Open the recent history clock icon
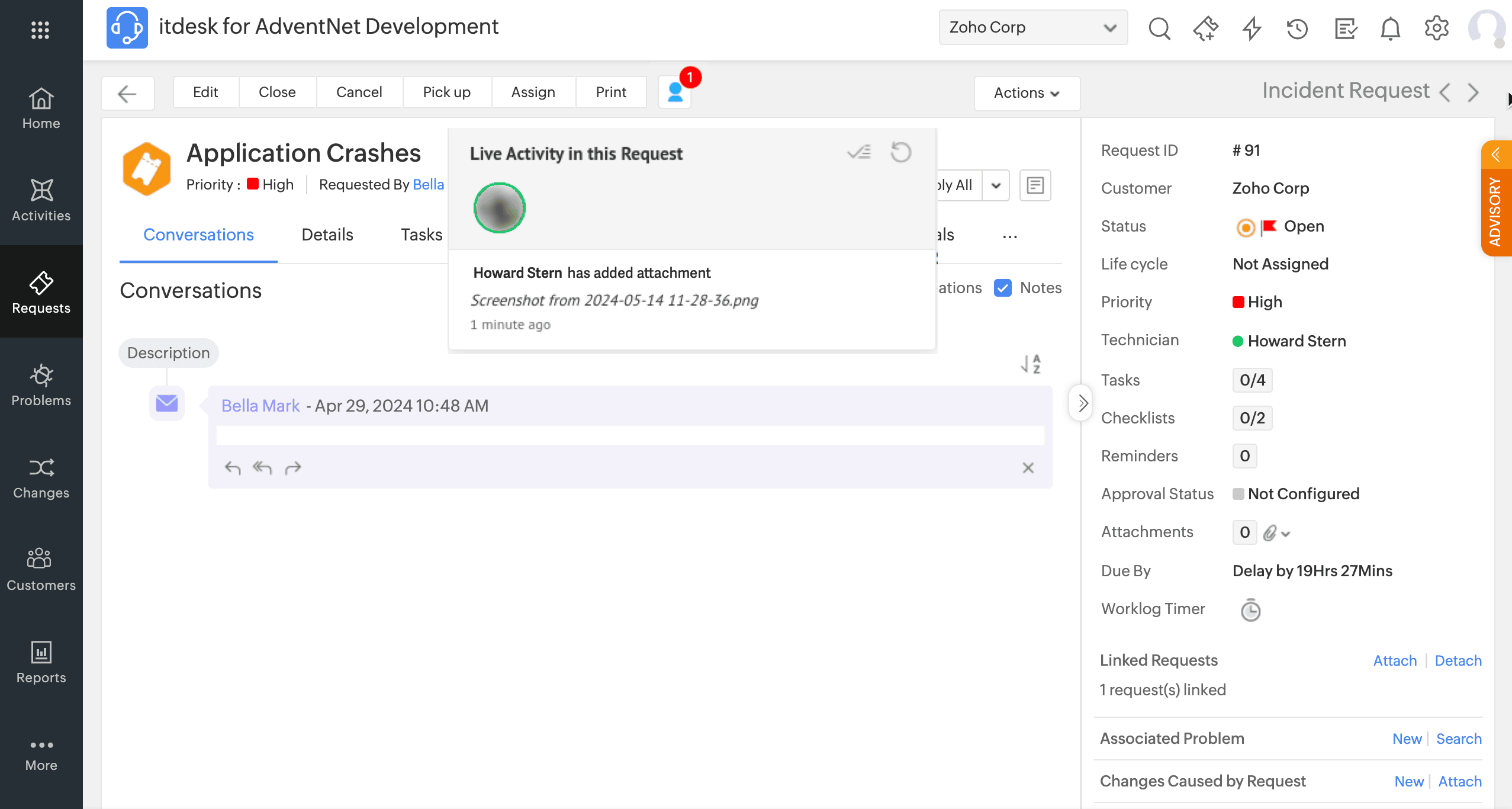The height and width of the screenshot is (809, 1512). 1297,28
